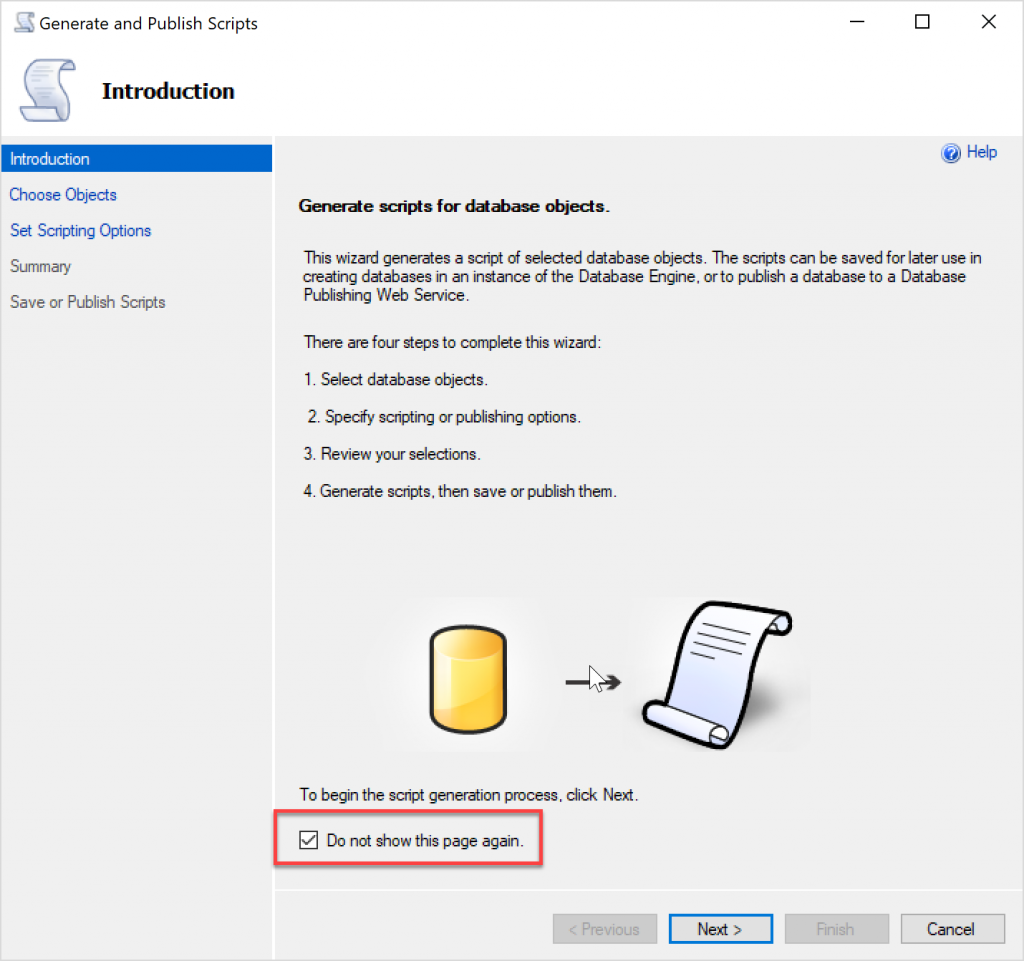The height and width of the screenshot is (961, 1024).
Task: Click the yellow database cylinder image
Action: [x=468, y=679]
